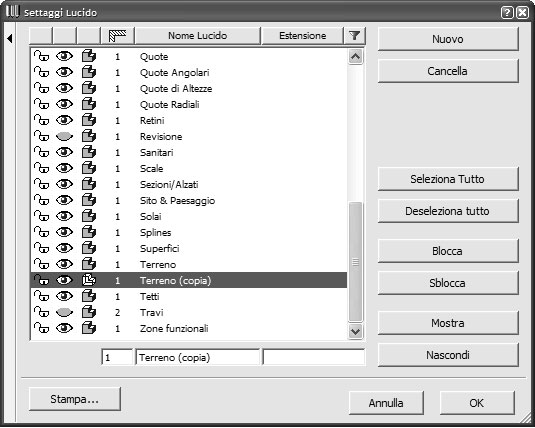Viewport: 535px width, 428px height.
Task: Click the Nuovo button
Action: click(x=448, y=39)
